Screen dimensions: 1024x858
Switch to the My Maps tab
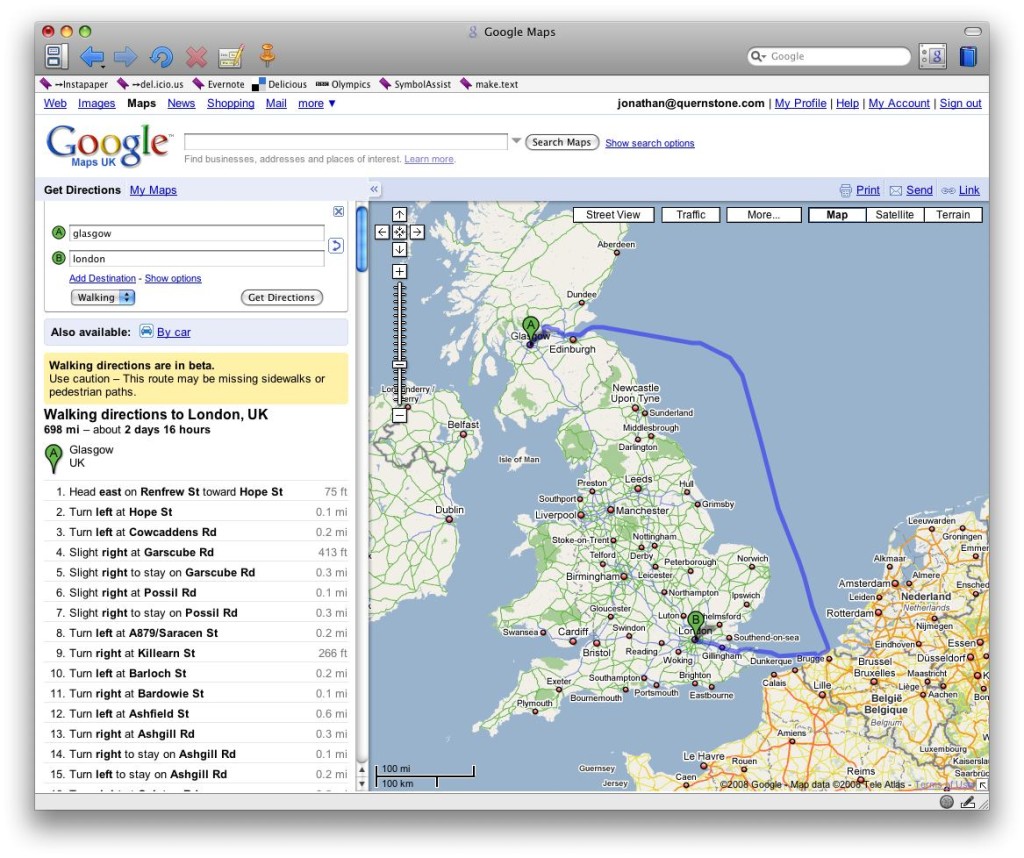coord(153,190)
